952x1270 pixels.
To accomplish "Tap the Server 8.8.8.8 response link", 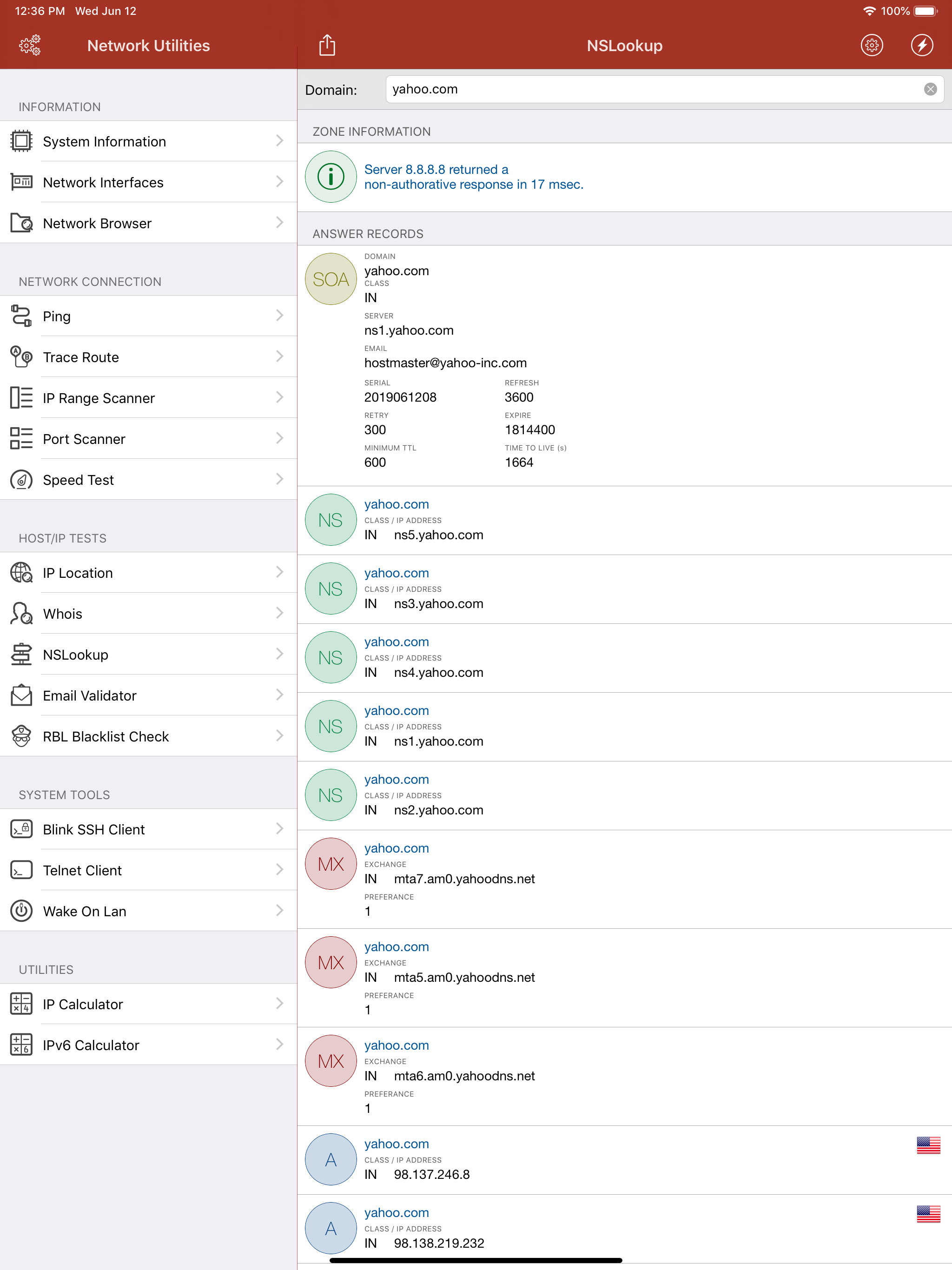I will 473,177.
